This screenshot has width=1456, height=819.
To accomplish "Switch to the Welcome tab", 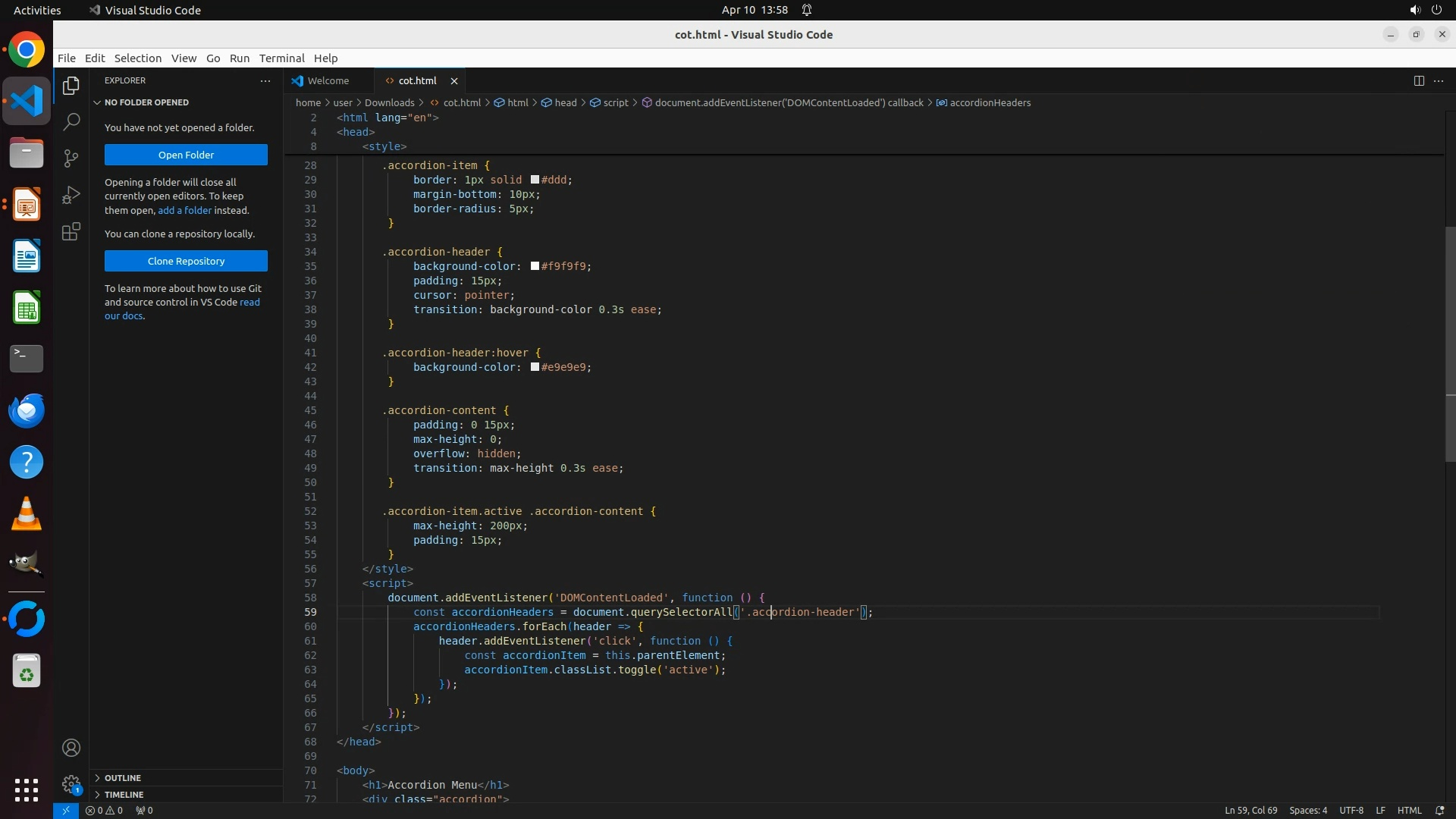I will pos(328,80).
